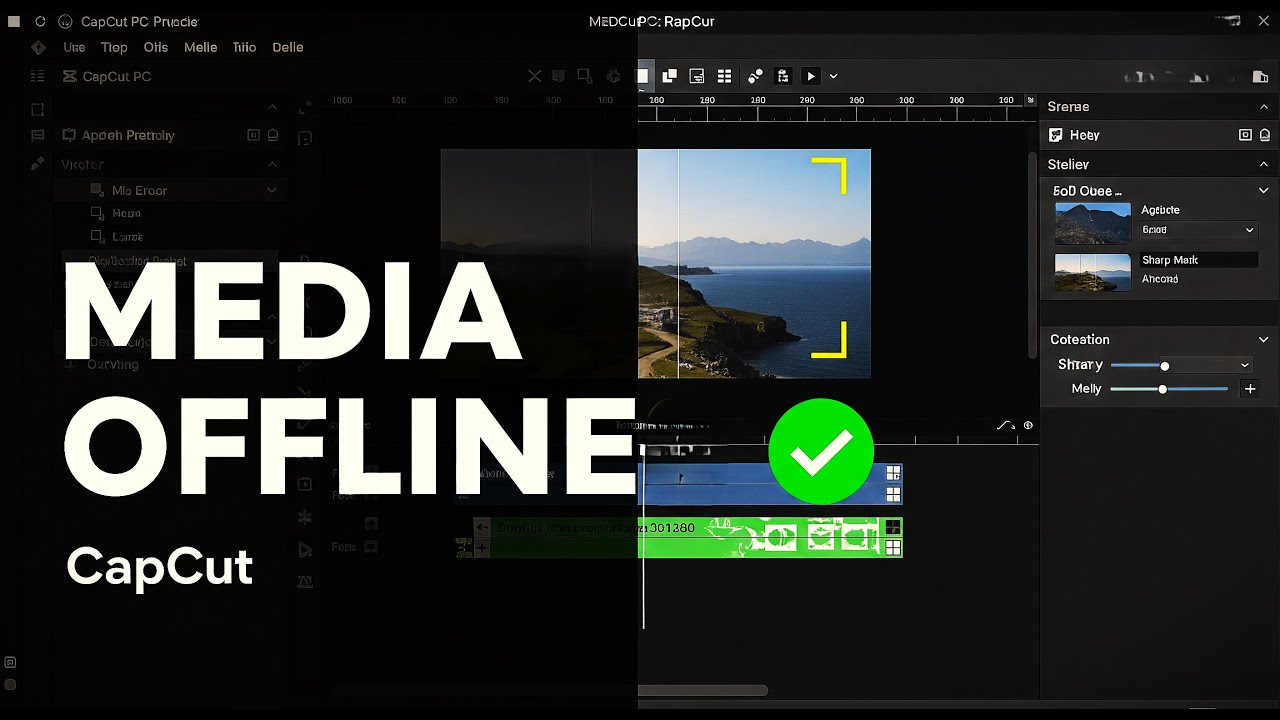Click the flag-shaped sidebar icon

point(38,136)
